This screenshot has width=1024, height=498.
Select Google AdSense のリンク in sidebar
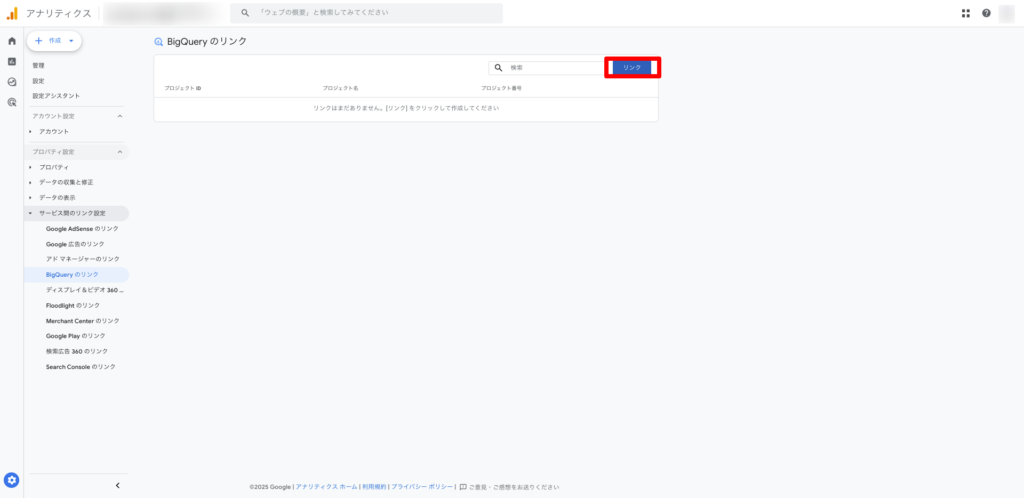(82, 228)
